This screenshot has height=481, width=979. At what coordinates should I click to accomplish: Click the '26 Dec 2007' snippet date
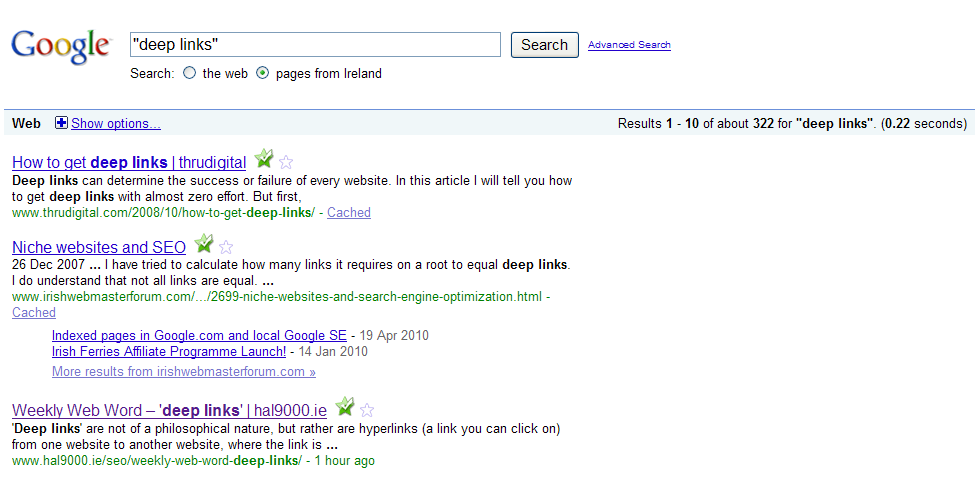48,264
